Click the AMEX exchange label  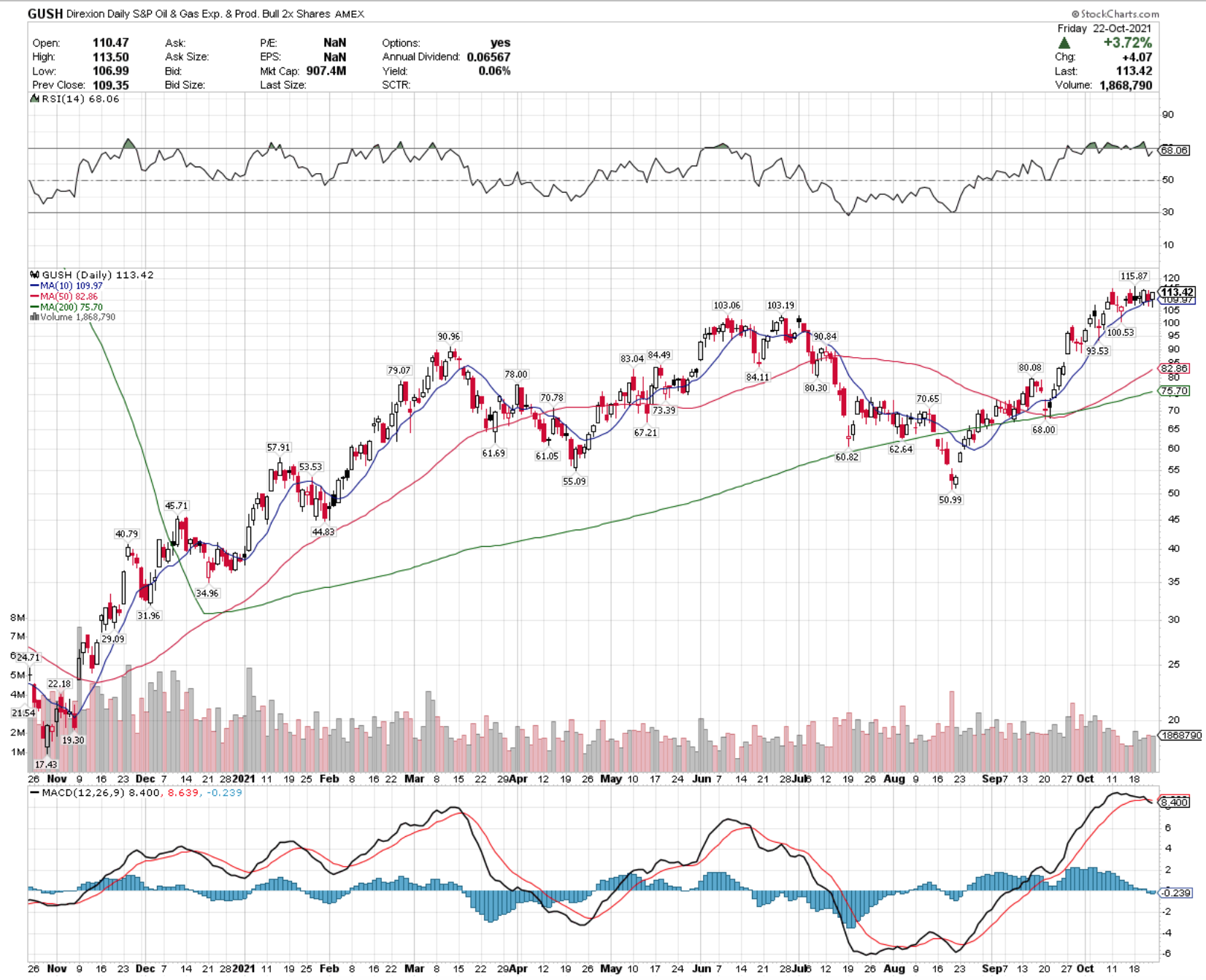[350, 14]
